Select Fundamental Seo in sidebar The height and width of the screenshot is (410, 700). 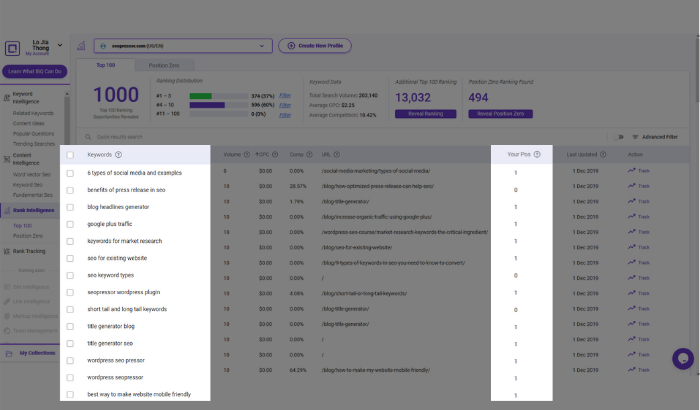(x=33, y=195)
